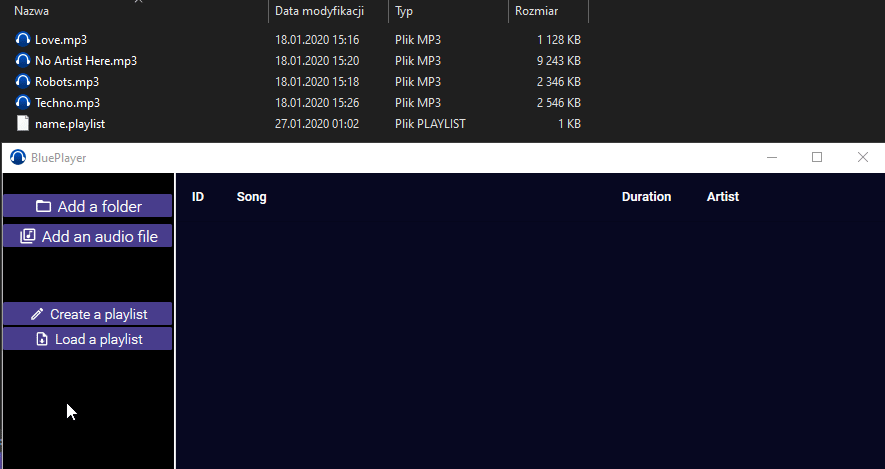The width and height of the screenshot is (885, 469).
Task: Click the name.playlist document icon
Action: pyautogui.click(x=23, y=124)
